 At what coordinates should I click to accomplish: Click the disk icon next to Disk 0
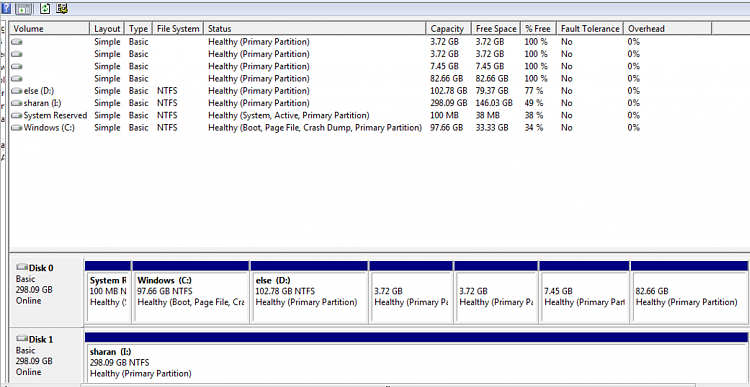click(22, 267)
